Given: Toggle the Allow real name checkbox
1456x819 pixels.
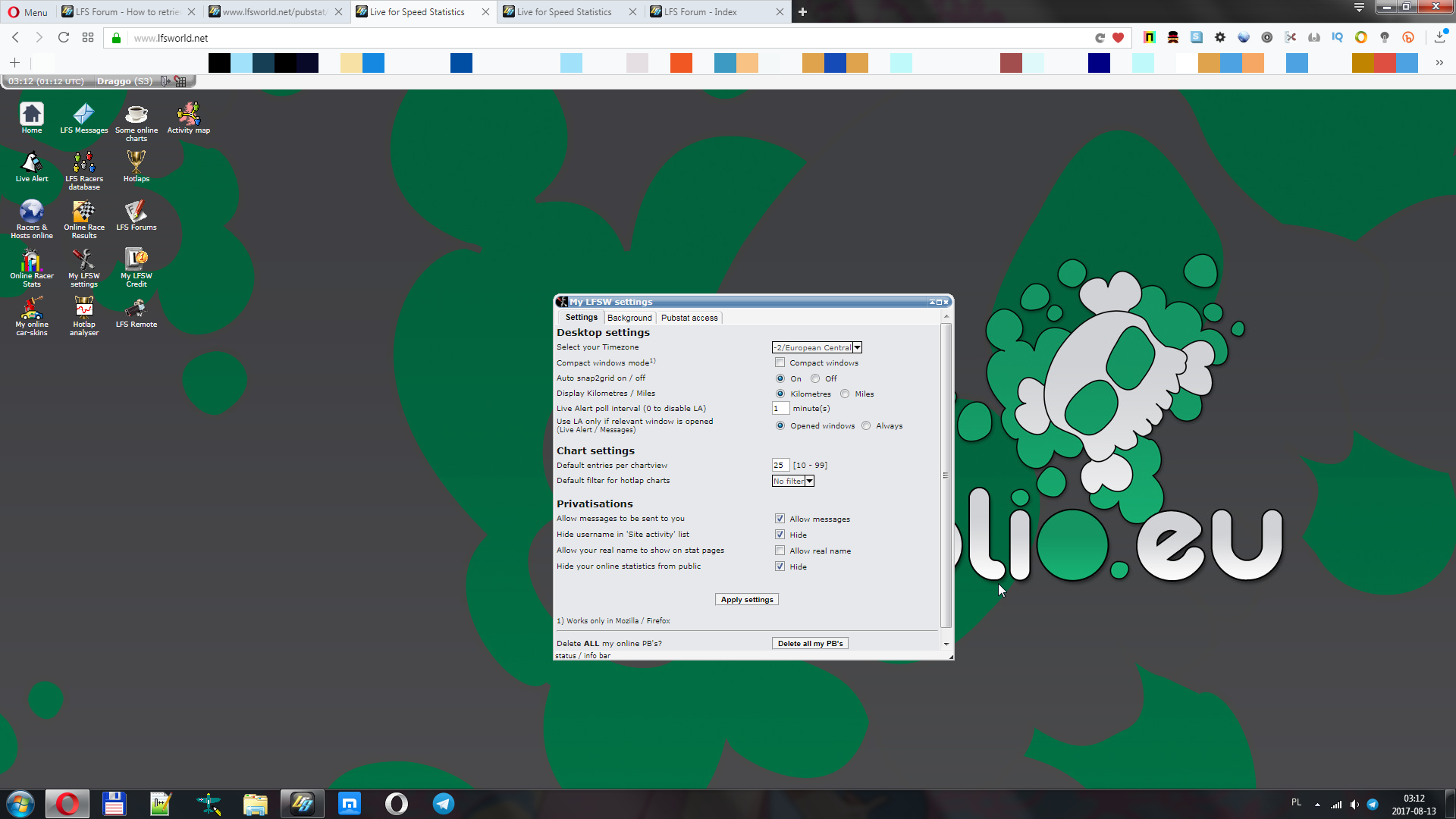Looking at the screenshot, I should [x=780, y=551].
